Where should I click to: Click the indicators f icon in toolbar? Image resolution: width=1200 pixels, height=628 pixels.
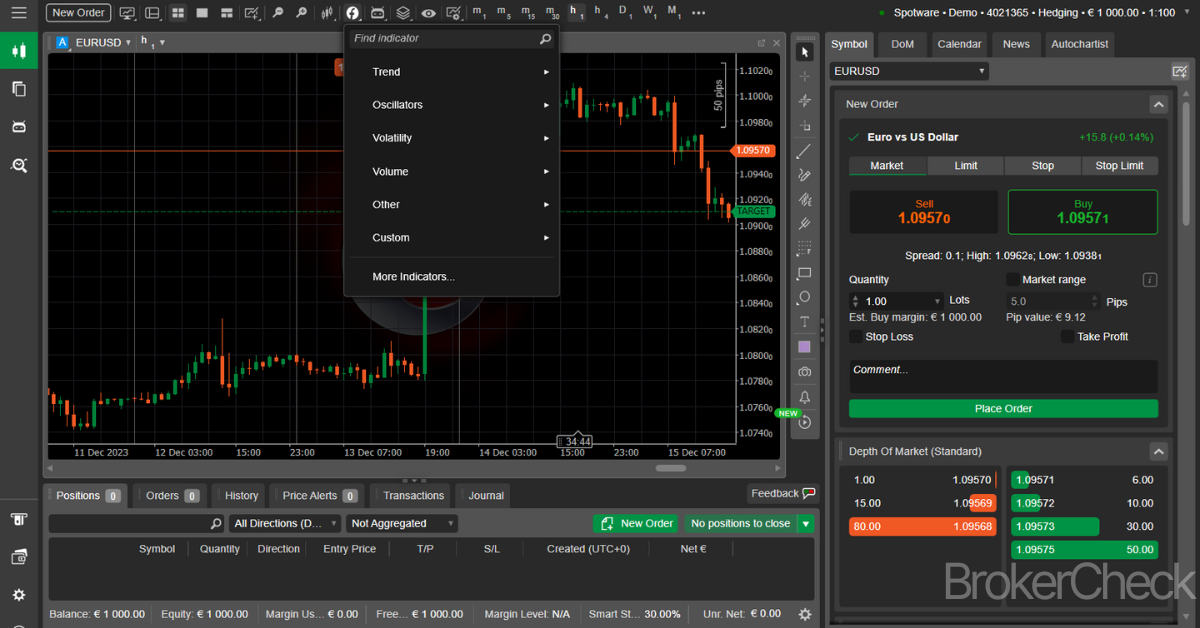(x=353, y=13)
